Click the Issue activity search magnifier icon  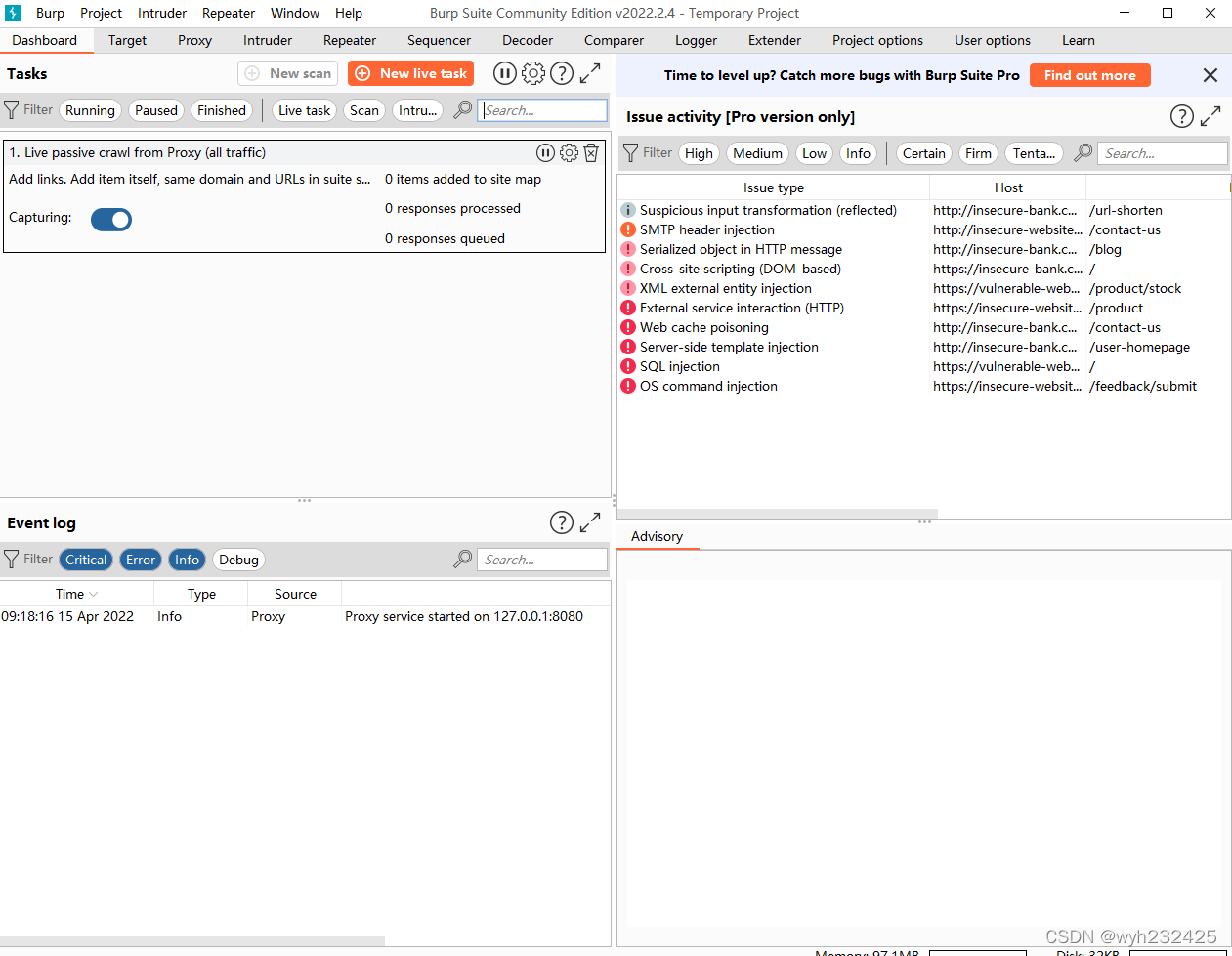1083,153
